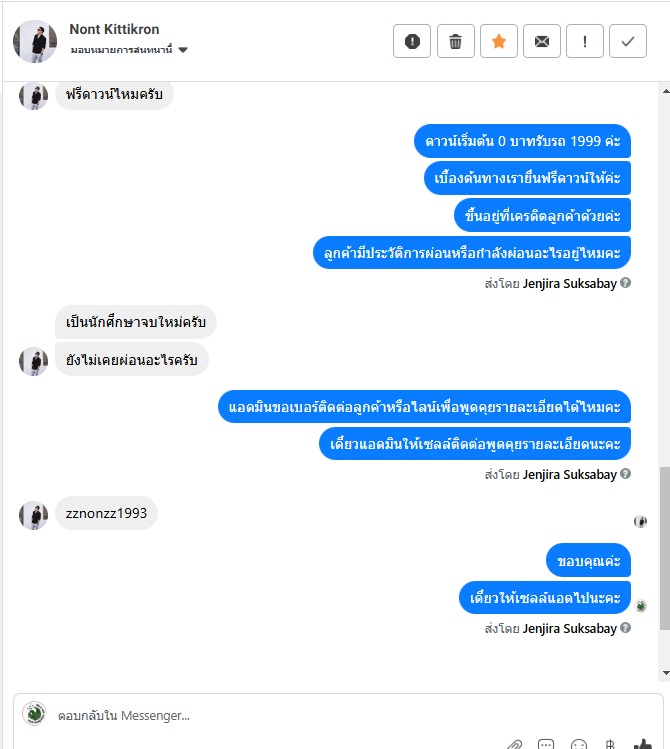
Task: Mark conversation unread with envelope icon
Action: (542, 41)
